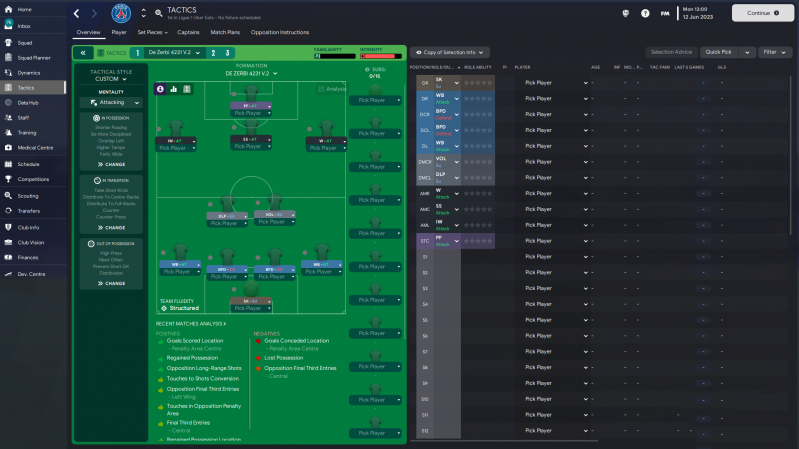The width and height of the screenshot is (799, 449).
Task: Toggle the Analysis checkbox on pitch
Action: point(321,89)
